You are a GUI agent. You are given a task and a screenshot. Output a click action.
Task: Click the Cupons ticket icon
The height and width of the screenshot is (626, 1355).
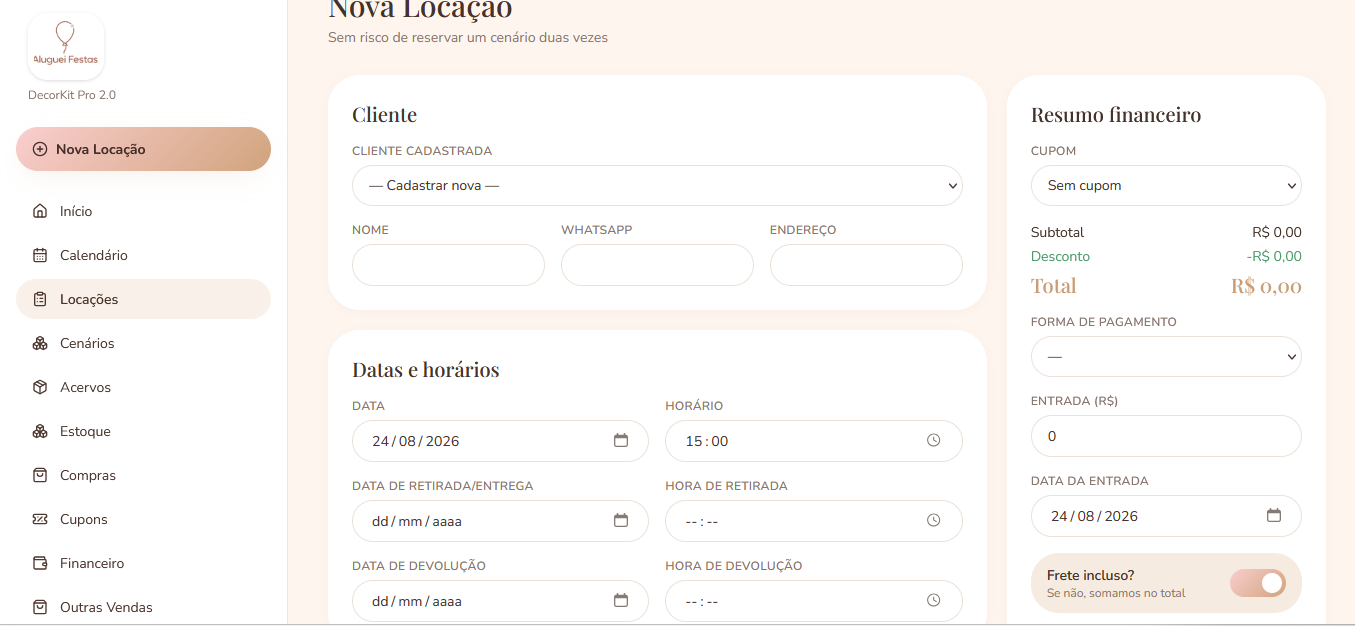point(40,519)
